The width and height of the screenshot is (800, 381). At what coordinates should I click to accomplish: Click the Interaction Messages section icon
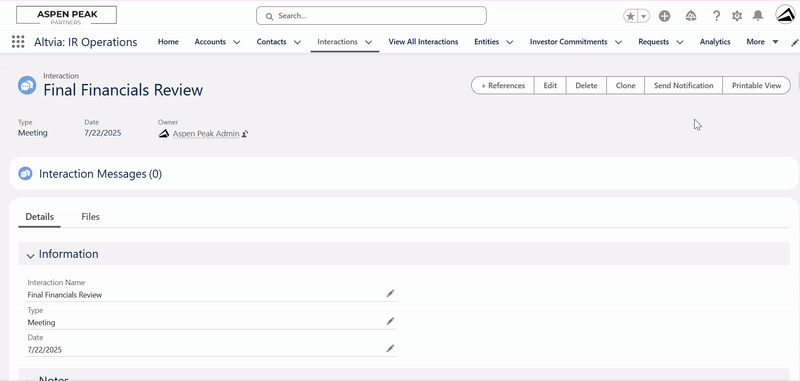pyautogui.click(x=26, y=174)
